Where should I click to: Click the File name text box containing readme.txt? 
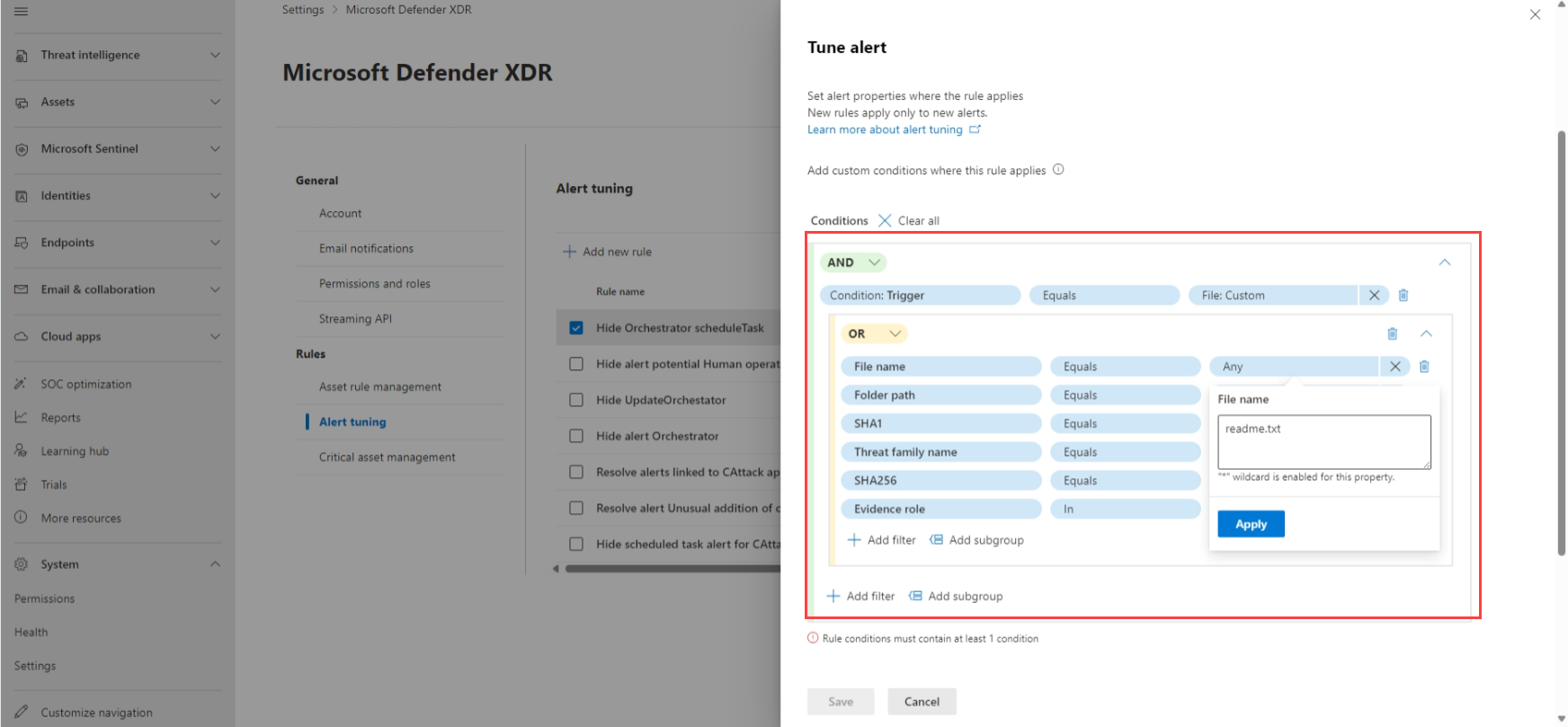pyautogui.click(x=1324, y=441)
